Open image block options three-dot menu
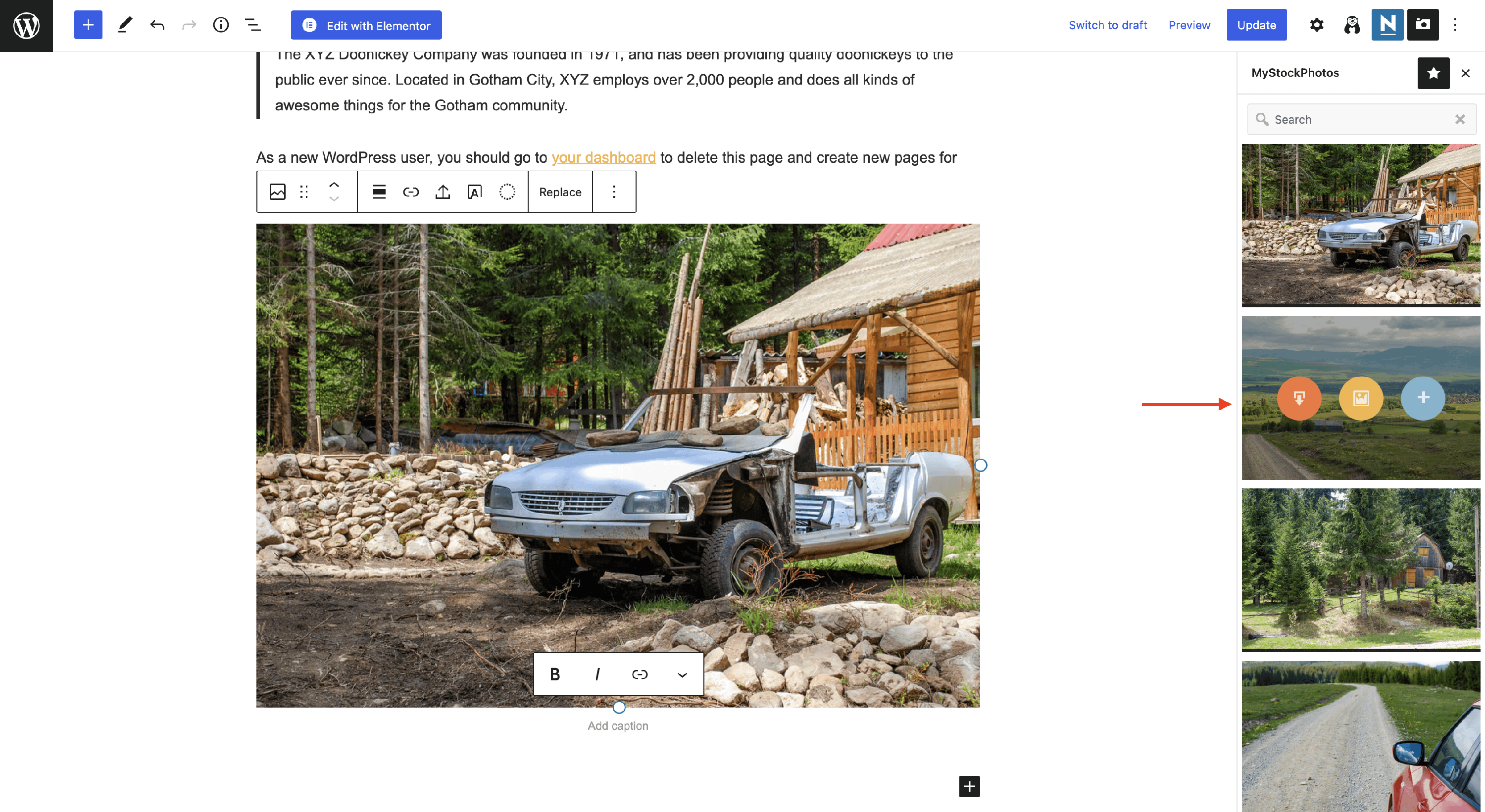 click(614, 192)
